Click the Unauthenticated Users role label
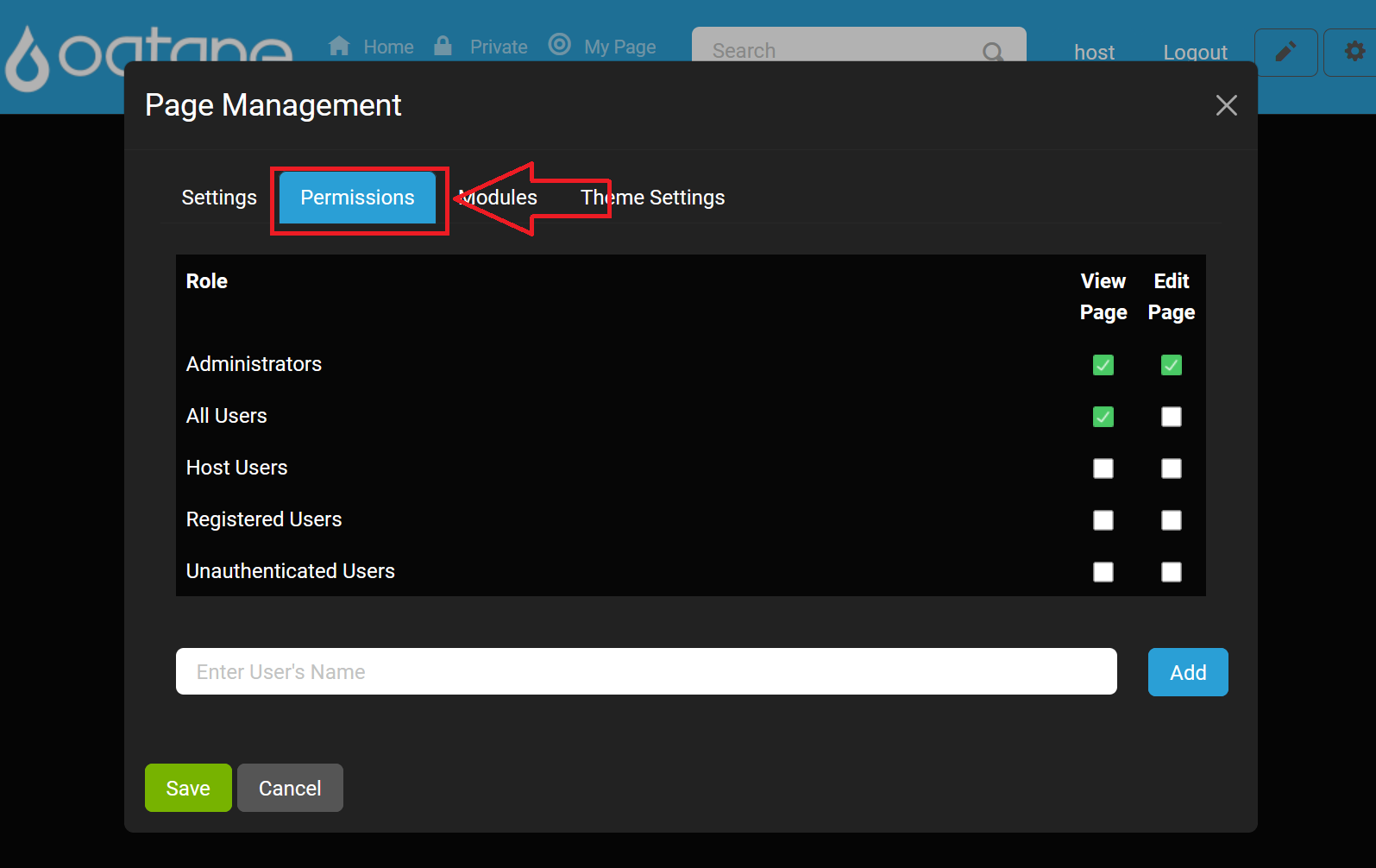This screenshot has width=1376, height=868. click(x=291, y=571)
